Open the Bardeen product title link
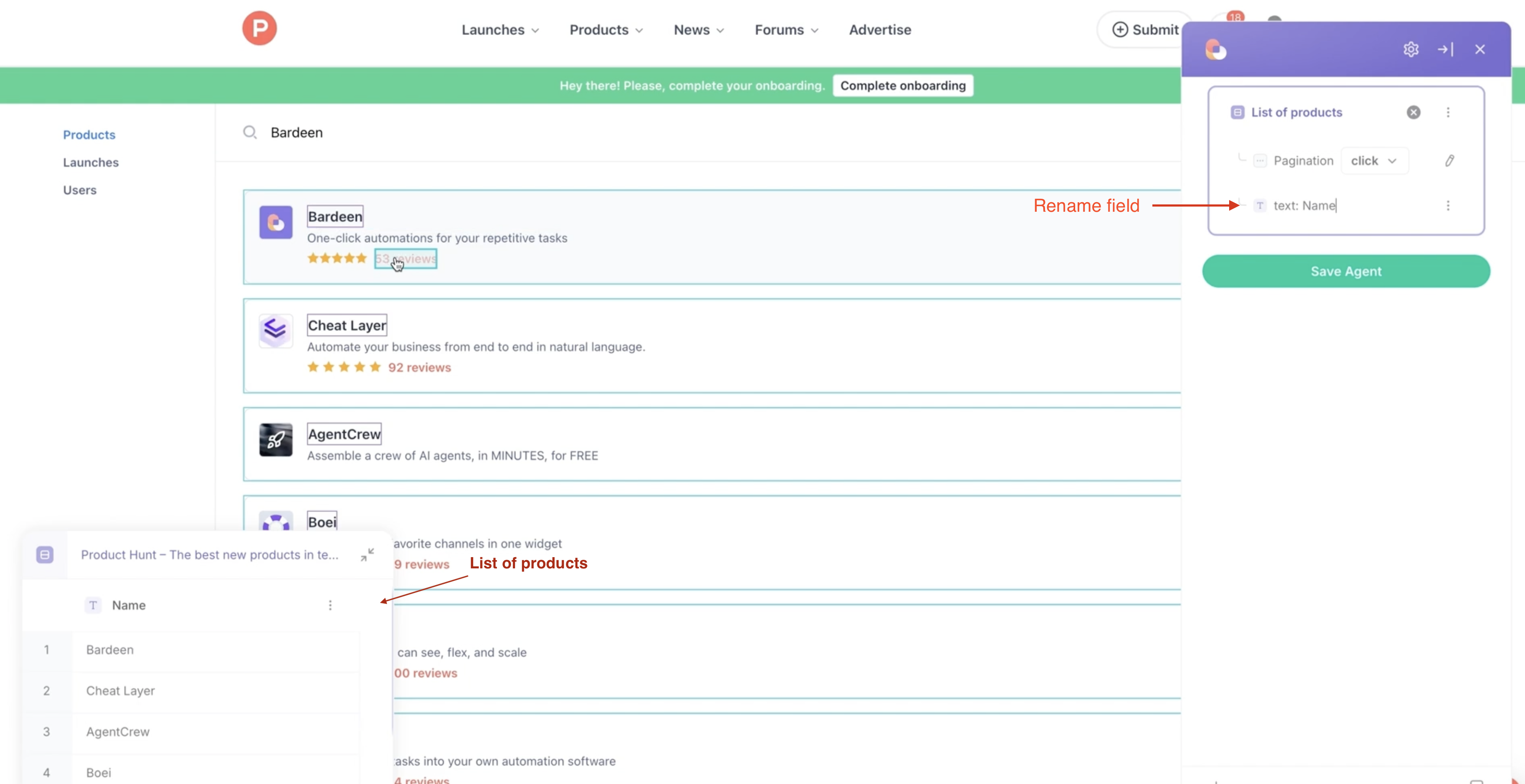The width and height of the screenshot is (1525, 784). 335,216
